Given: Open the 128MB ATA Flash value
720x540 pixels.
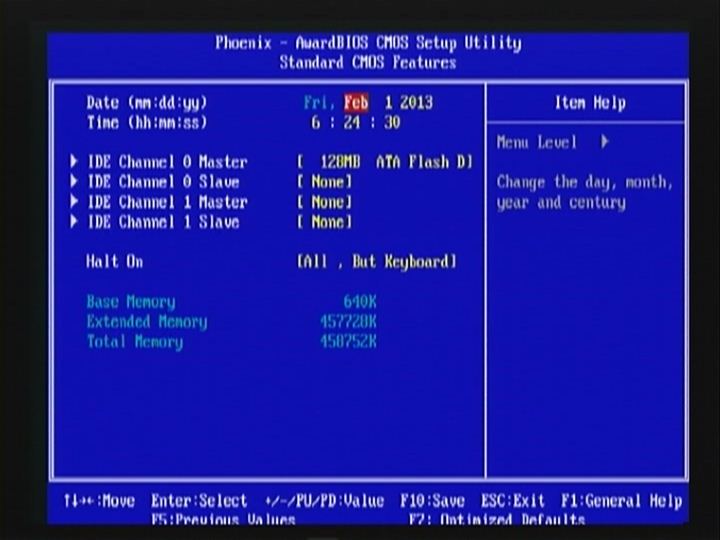Looking at the screenshot, I should tap(385, 162).
